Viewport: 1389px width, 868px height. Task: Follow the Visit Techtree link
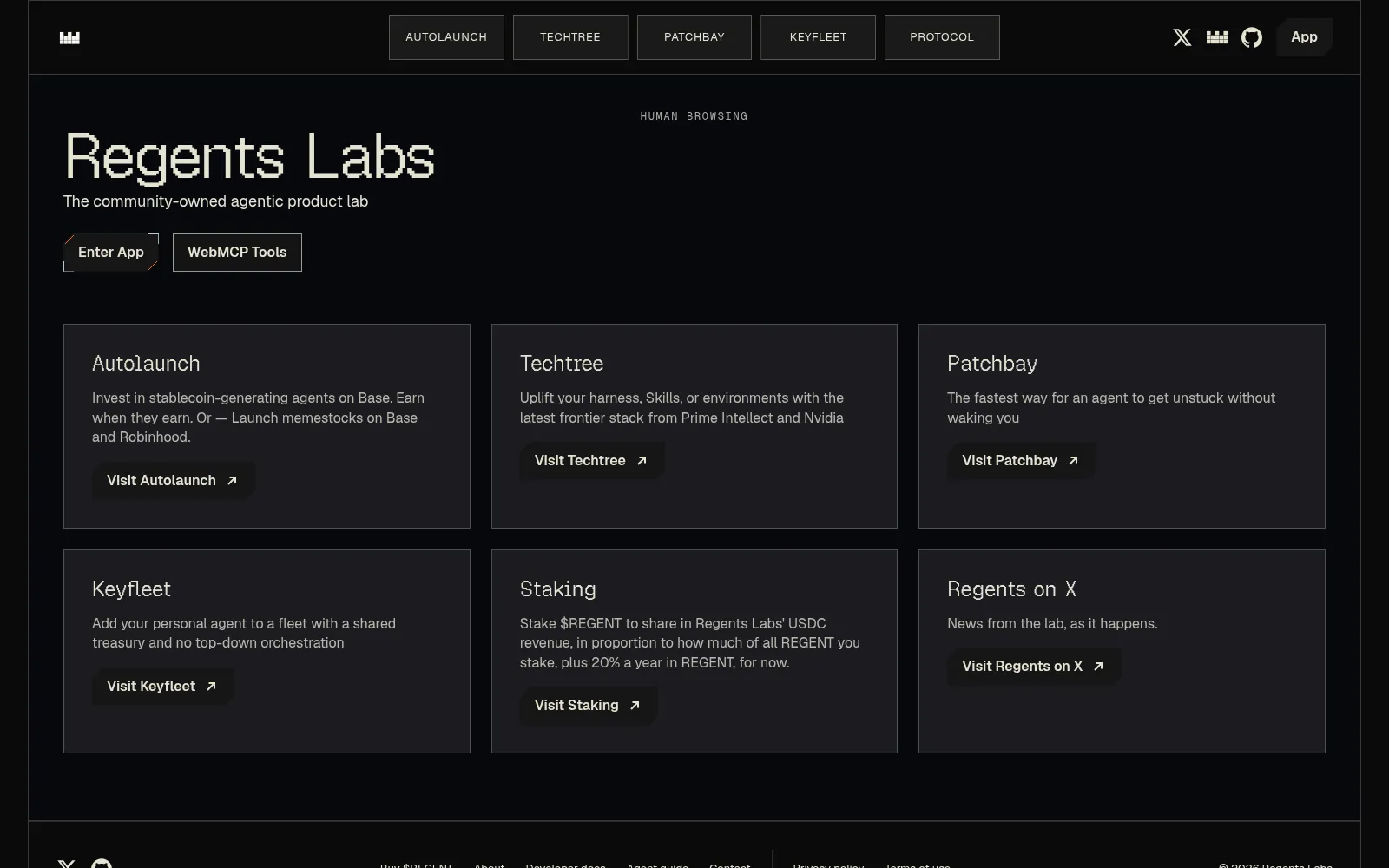point(592,461)
